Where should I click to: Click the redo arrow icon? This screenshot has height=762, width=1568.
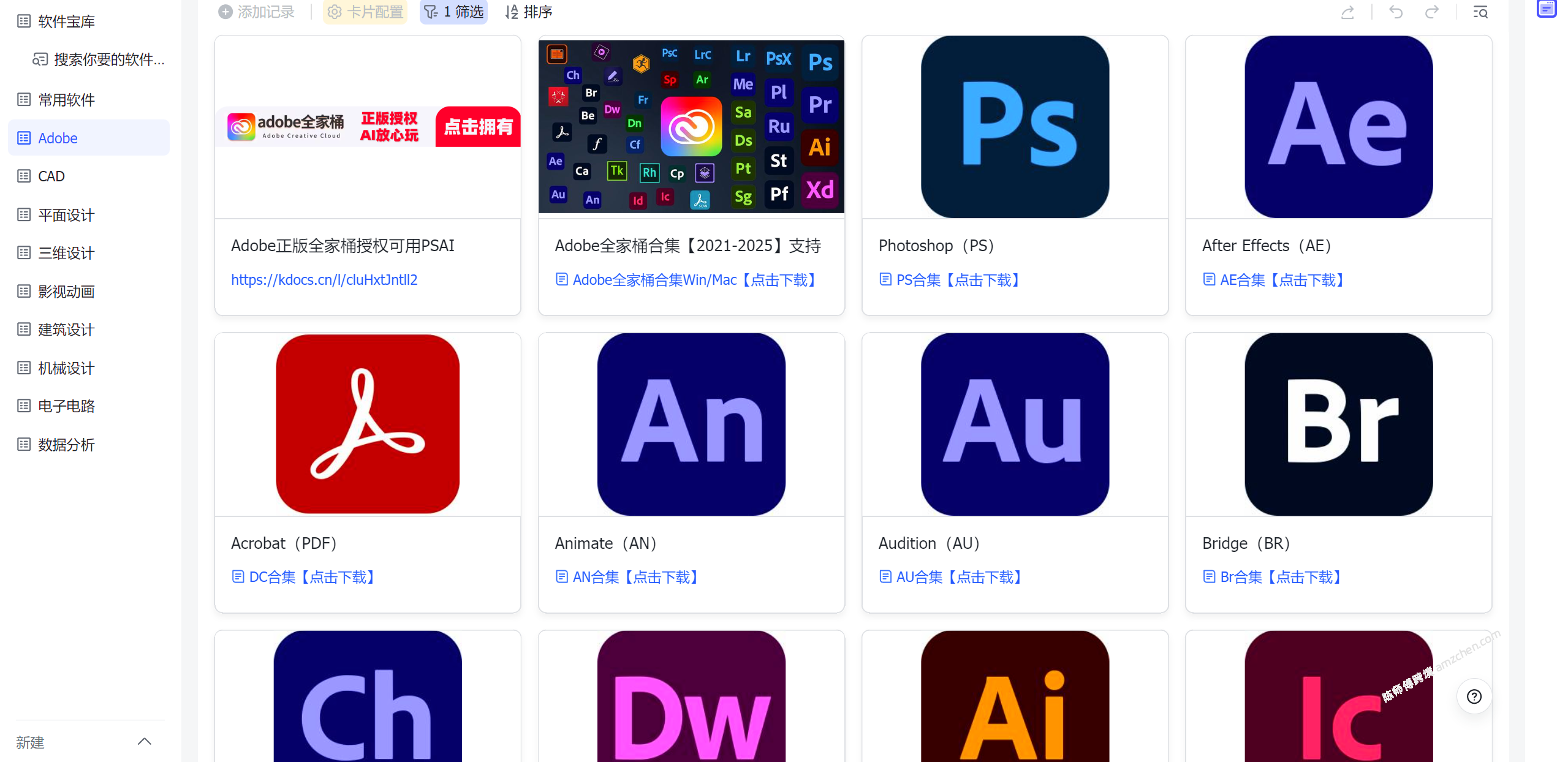[x=1431, y=12]
